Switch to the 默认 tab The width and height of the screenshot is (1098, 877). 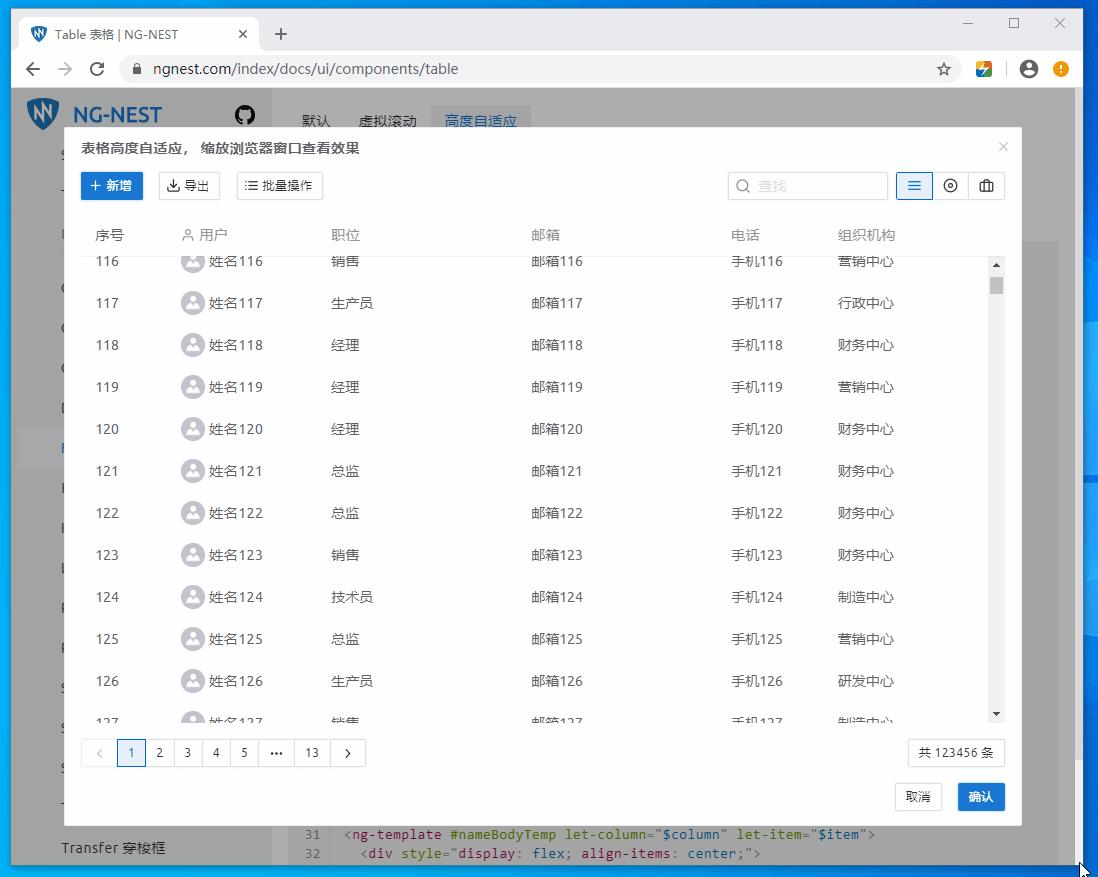pyautogui.click(x=316, y=120)
